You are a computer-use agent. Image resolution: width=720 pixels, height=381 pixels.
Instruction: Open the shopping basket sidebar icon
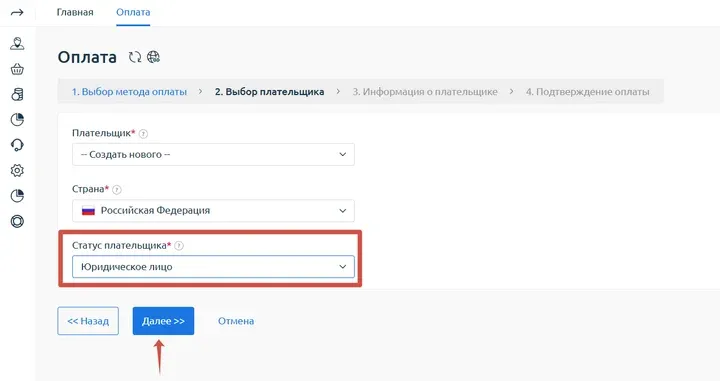coord(17,69)
